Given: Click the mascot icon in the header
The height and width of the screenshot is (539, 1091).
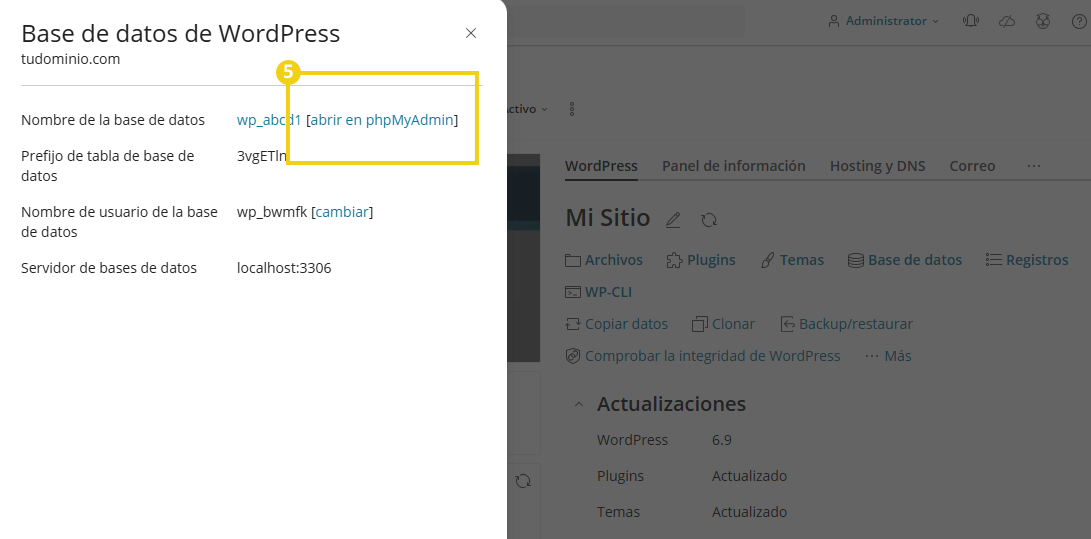Looking at the screenshot, I should click(1042, 21).
